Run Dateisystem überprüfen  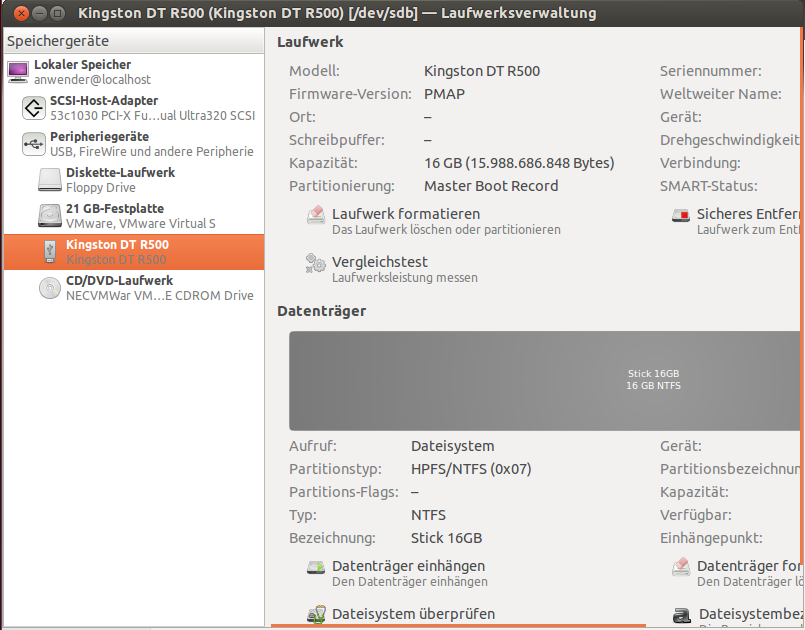[x=401, y=615]
